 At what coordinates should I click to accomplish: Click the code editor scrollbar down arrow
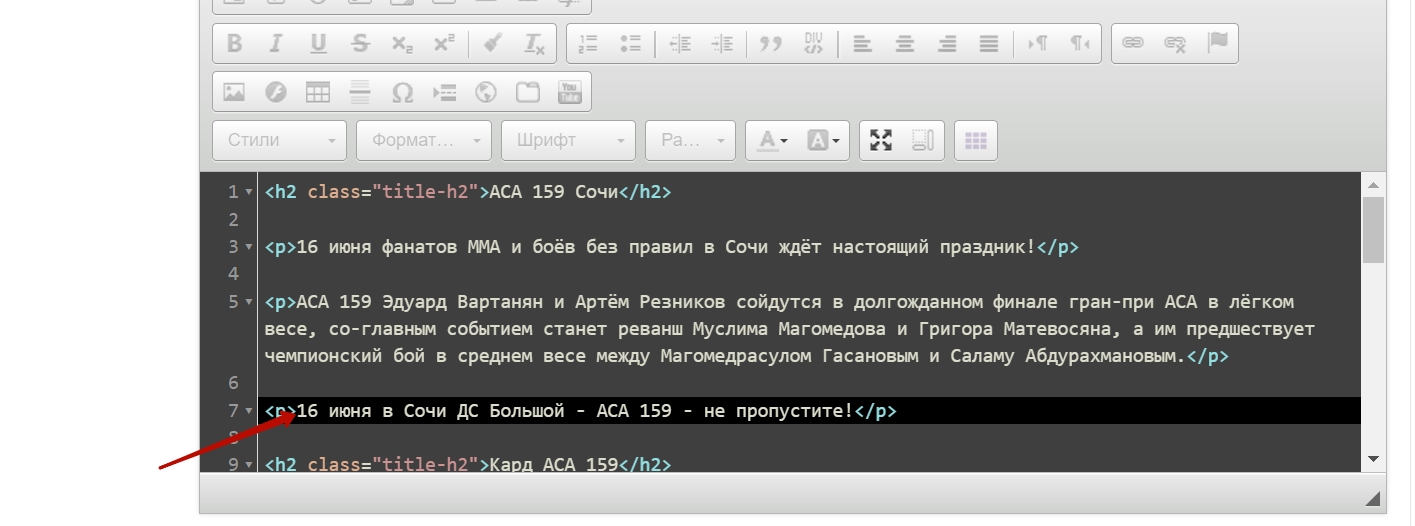pyautogui.click(x=1373, y=458)
